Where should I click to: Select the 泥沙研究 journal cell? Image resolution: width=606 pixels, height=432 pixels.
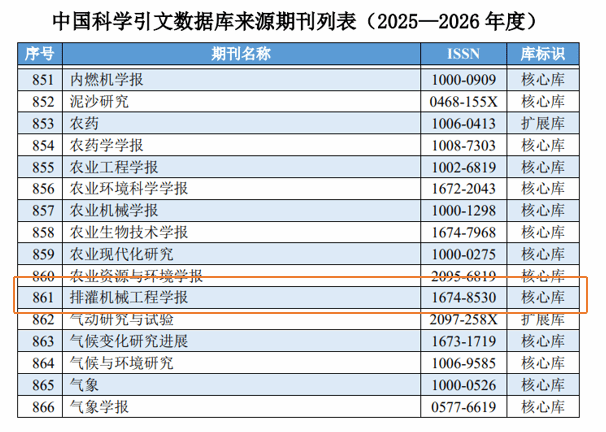[100, 101]
